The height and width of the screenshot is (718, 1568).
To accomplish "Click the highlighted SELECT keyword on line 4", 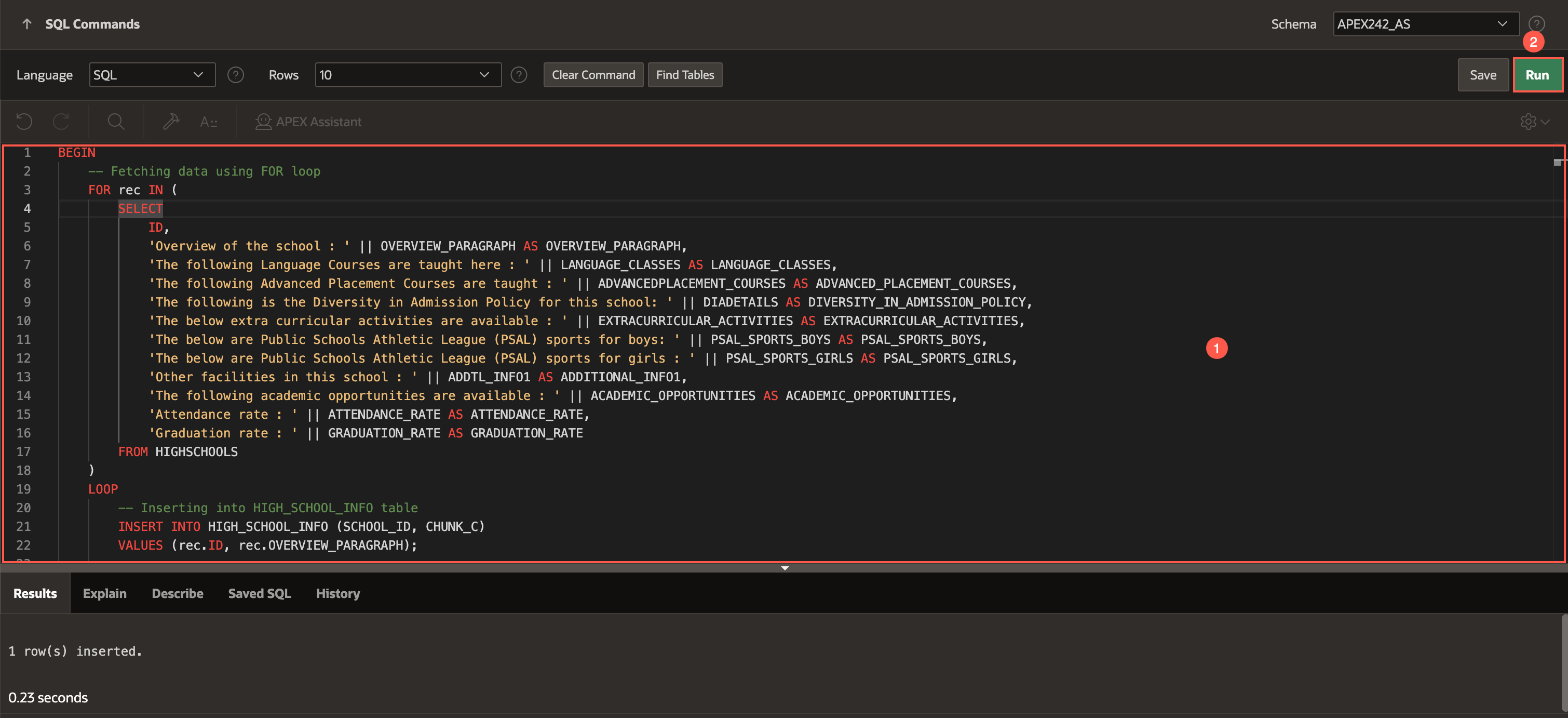I will pos(140,208).
